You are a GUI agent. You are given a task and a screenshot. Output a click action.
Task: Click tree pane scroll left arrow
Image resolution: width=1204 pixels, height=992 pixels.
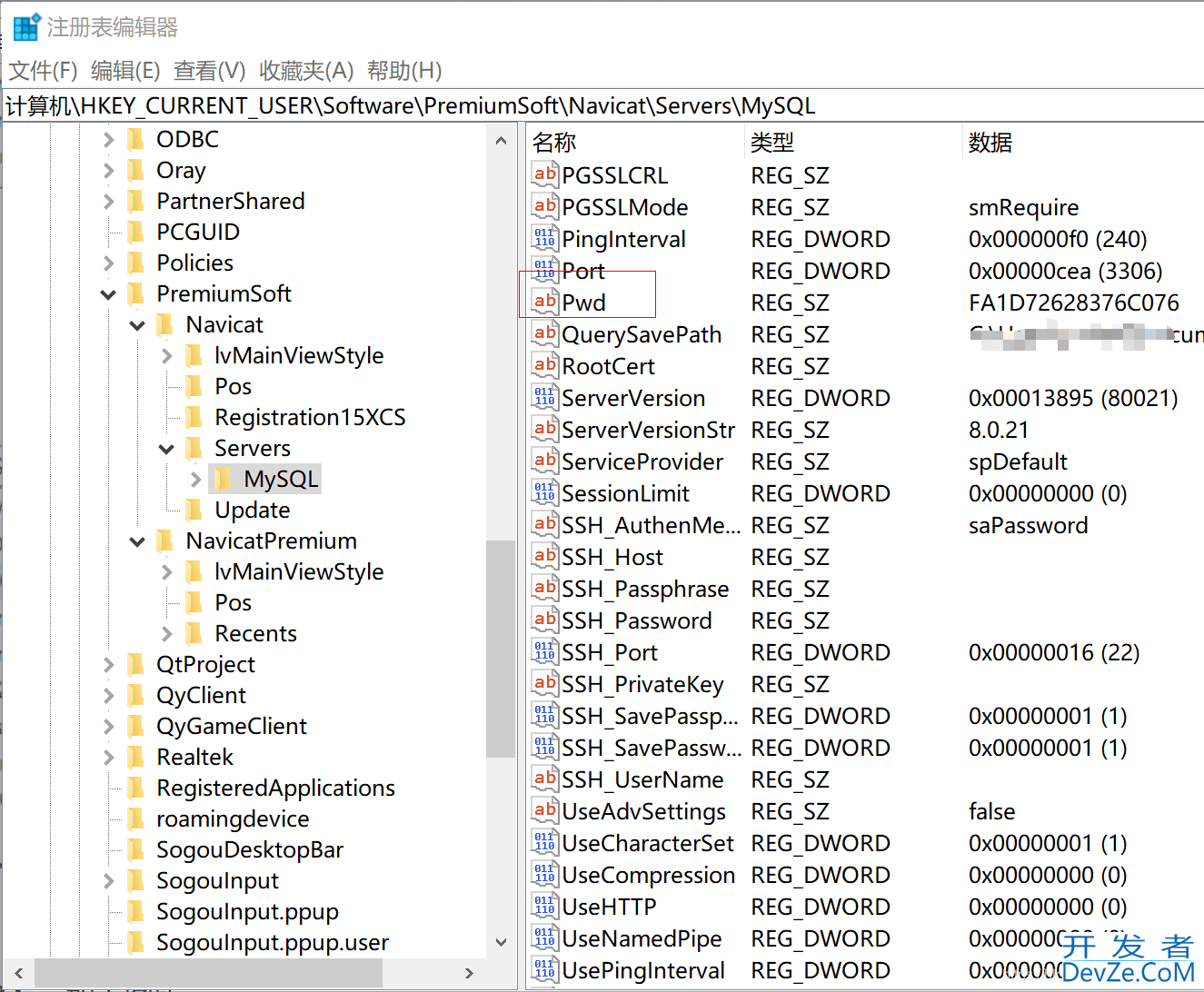18,973
